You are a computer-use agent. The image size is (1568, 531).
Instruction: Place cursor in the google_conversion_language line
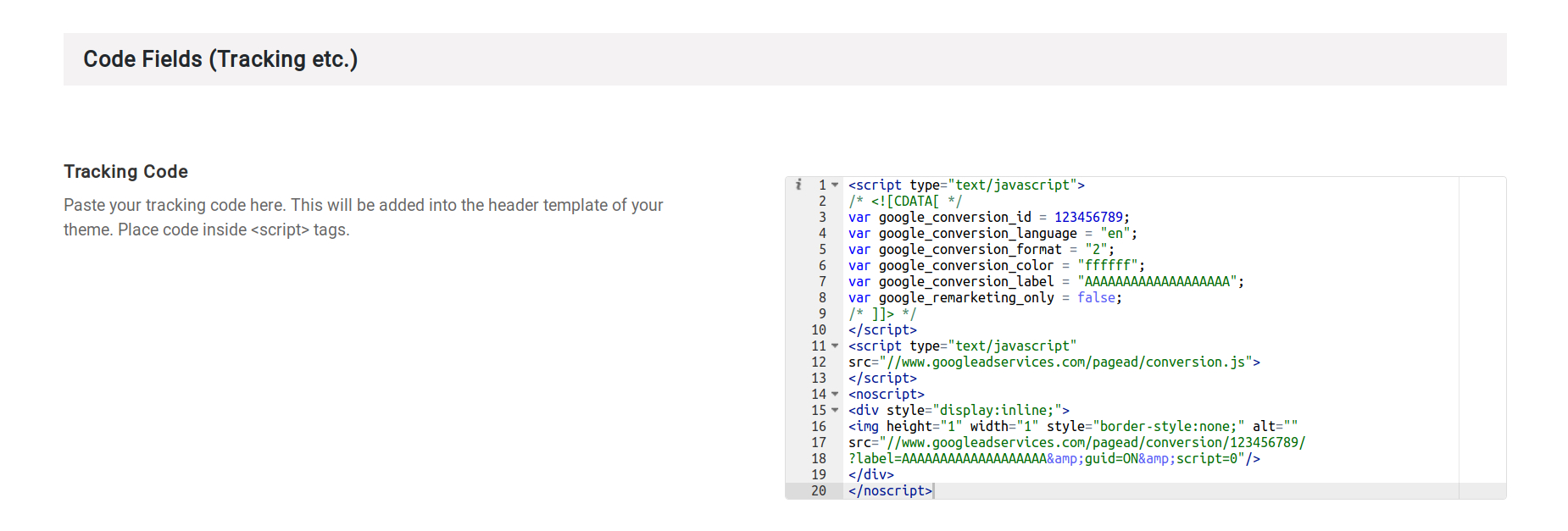click(x=993, y=233)
